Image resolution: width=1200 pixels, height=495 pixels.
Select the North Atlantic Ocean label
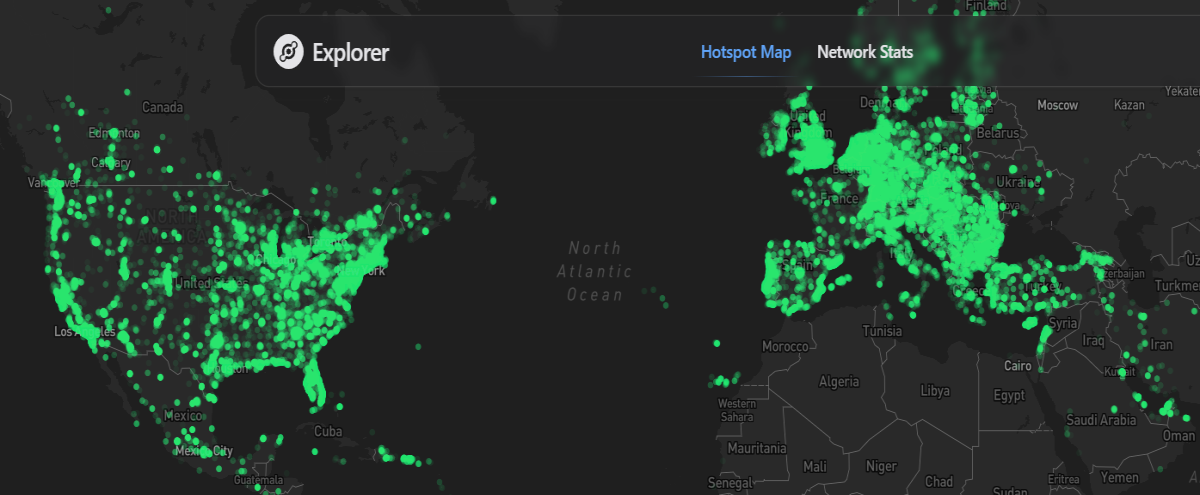[x=595, y=271]
